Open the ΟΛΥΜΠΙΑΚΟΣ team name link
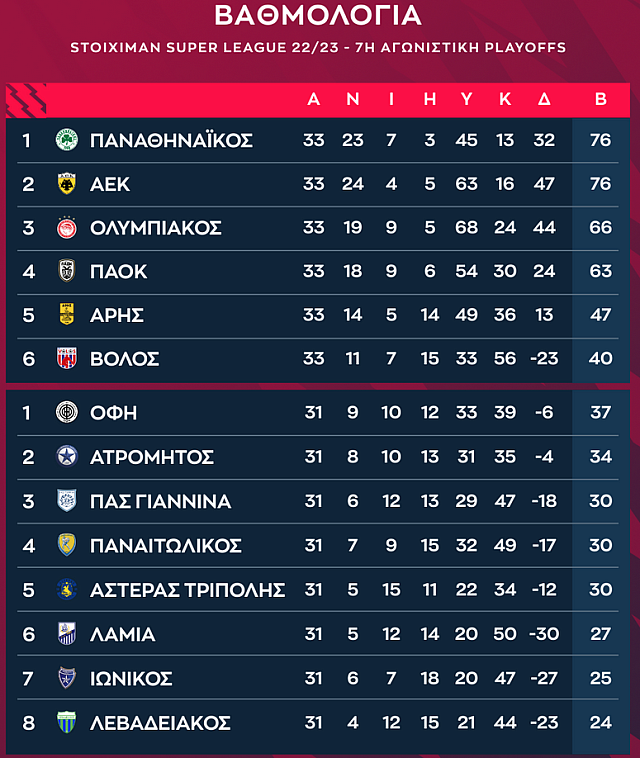 coord(155,228)
